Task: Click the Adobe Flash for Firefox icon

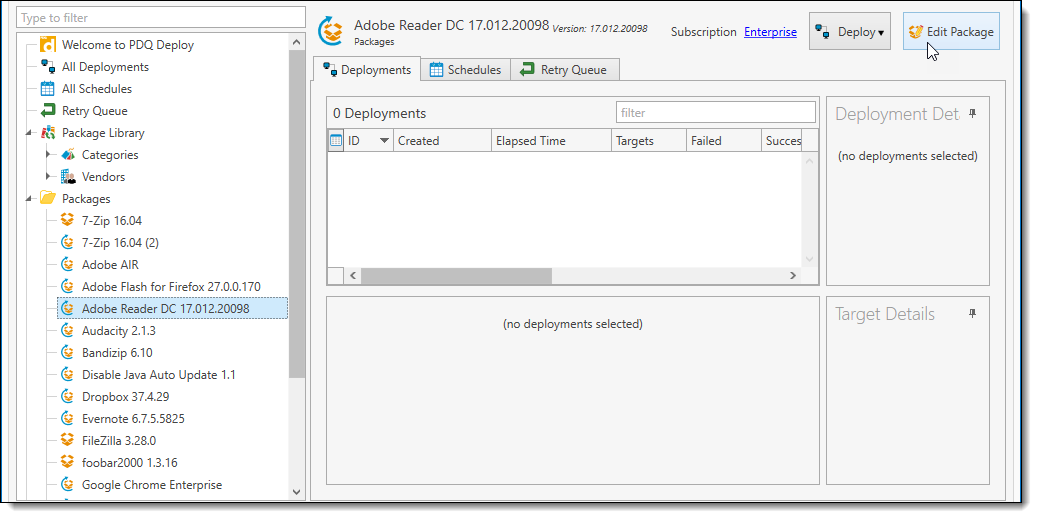Action: pos(67,286)
